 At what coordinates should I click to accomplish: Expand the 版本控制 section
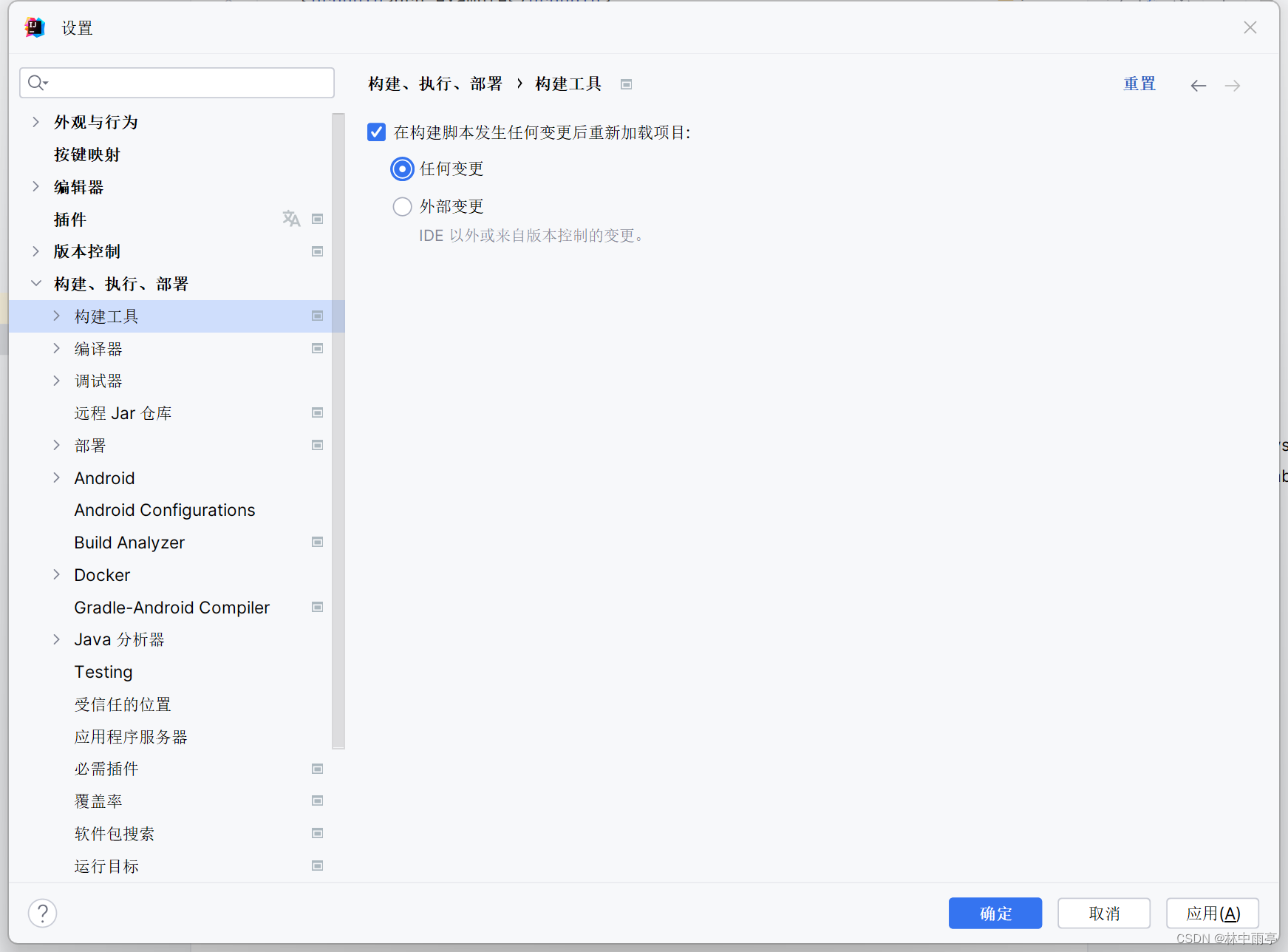pyautogui.click(x=35, y=251)
